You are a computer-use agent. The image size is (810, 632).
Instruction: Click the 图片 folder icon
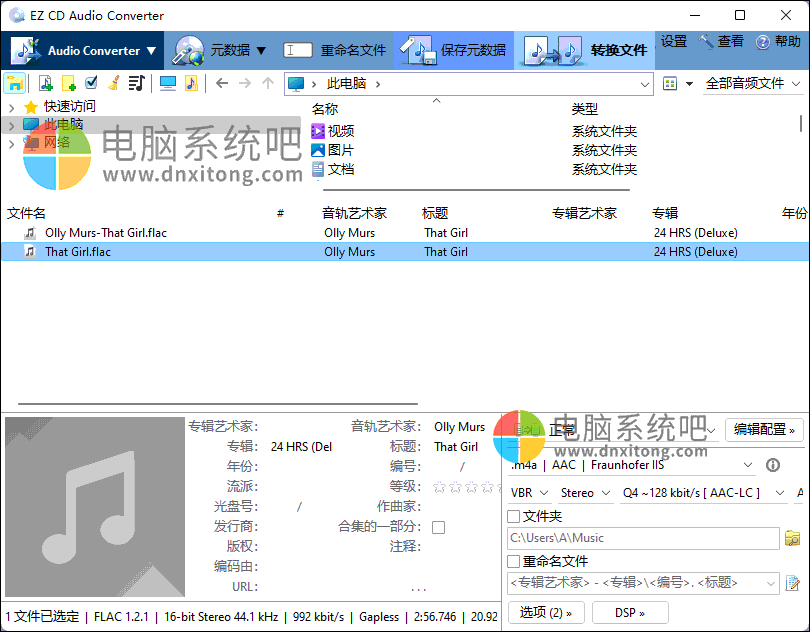318,150
